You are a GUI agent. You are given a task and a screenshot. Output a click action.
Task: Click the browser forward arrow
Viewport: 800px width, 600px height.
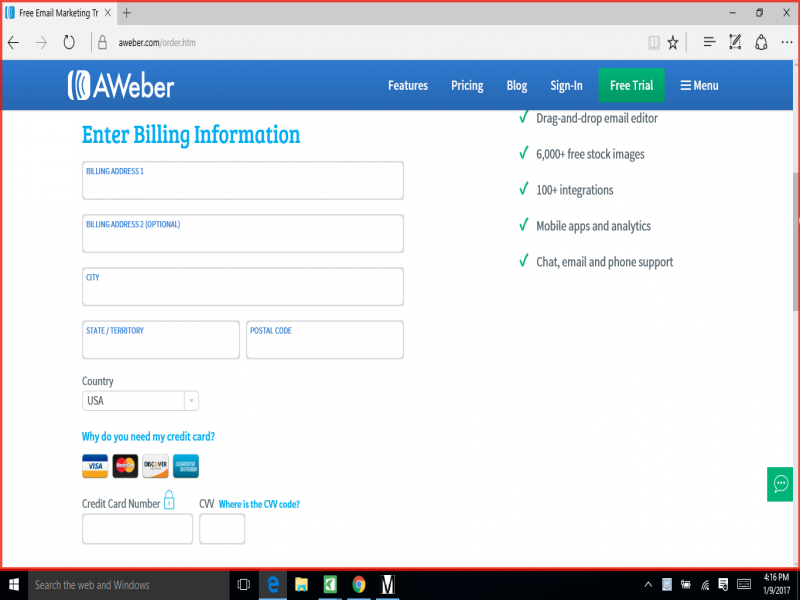[x=41, y=42]
